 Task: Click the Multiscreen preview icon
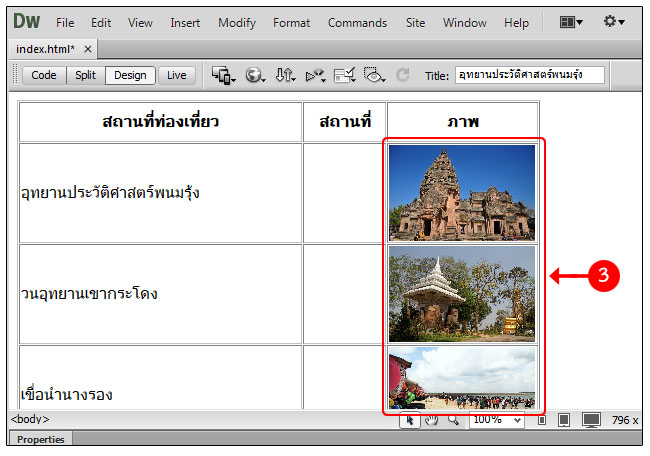[x=223, y=75]
